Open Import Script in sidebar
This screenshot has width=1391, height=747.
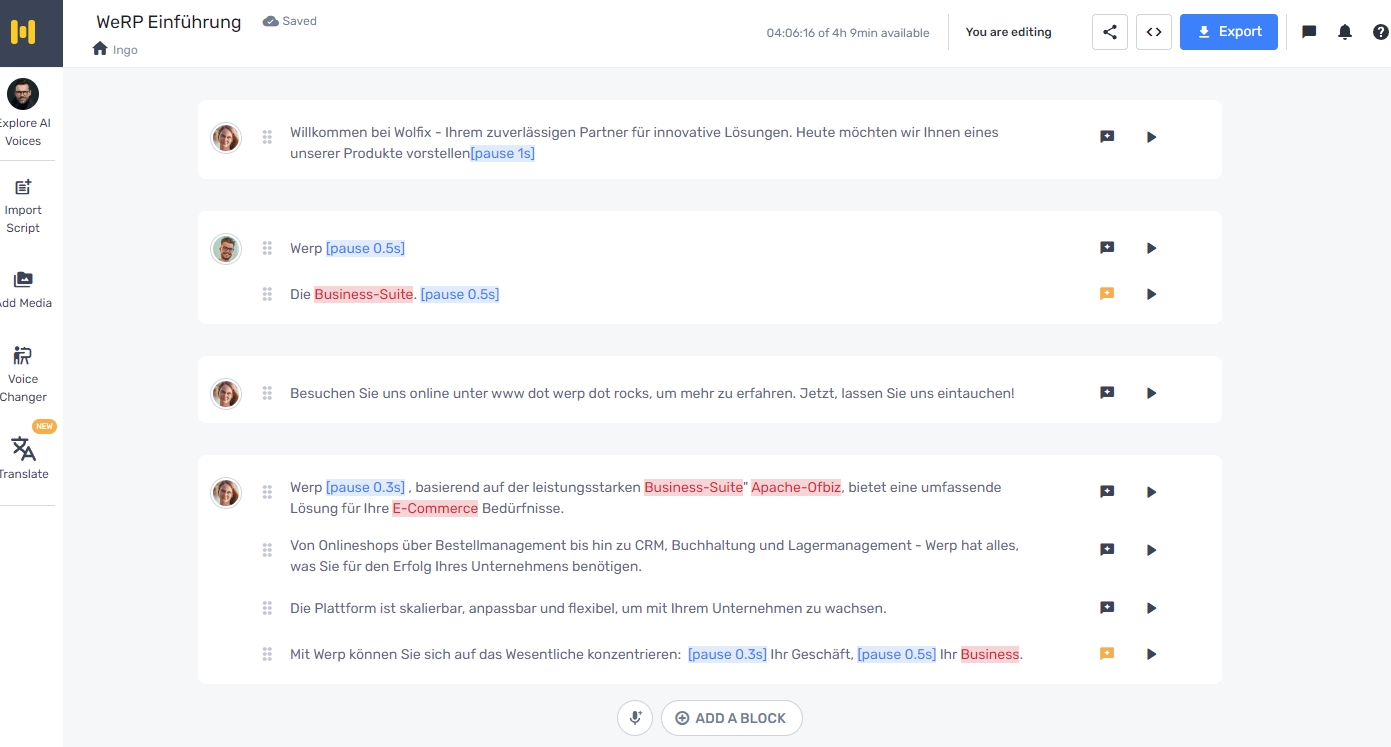(x=23, y=205)
